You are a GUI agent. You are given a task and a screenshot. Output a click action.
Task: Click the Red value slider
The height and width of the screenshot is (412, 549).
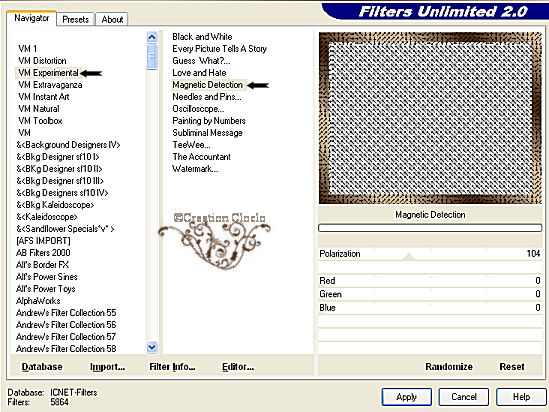pyautogui.click(x=430, y=281)
